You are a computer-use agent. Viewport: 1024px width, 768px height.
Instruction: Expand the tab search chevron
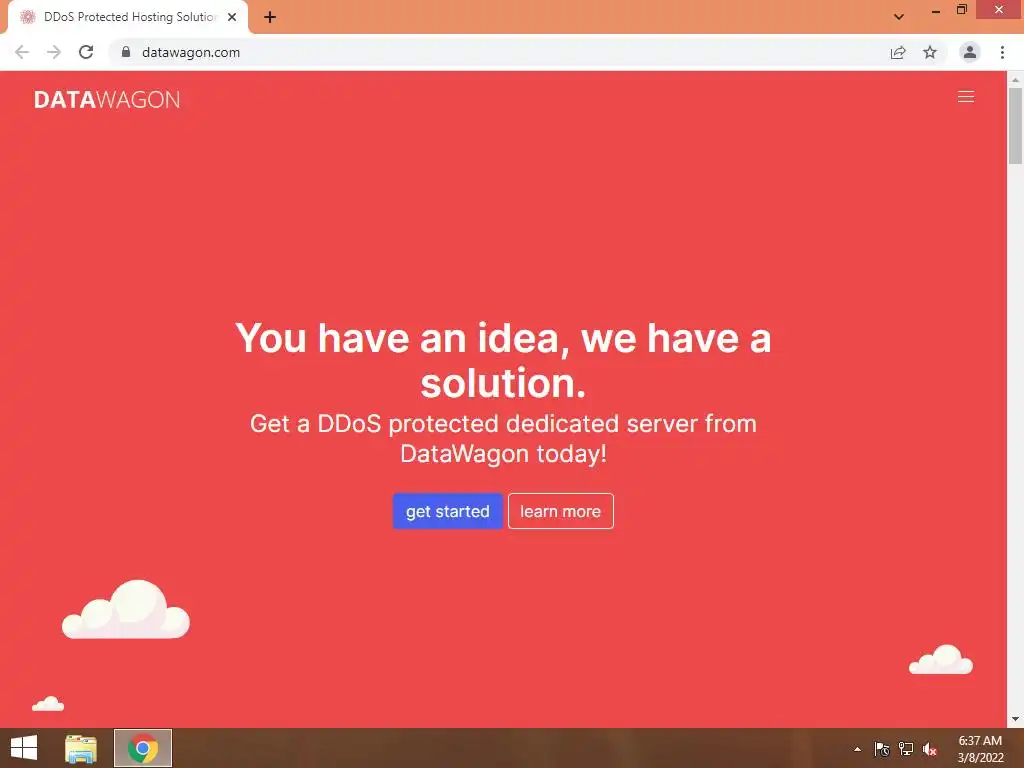click(899, 17)
